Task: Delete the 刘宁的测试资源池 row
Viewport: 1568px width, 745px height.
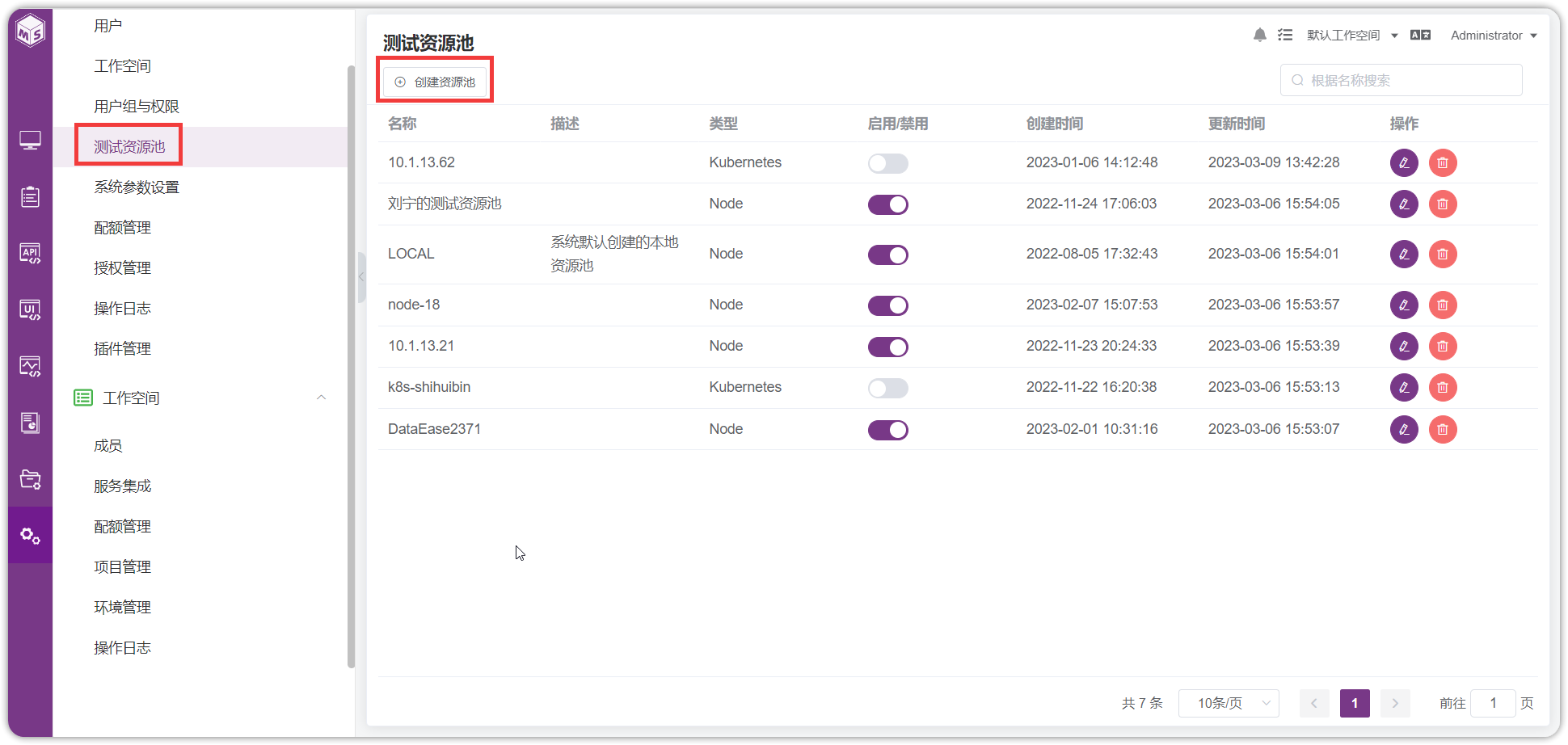Action: click(1443, 204)
